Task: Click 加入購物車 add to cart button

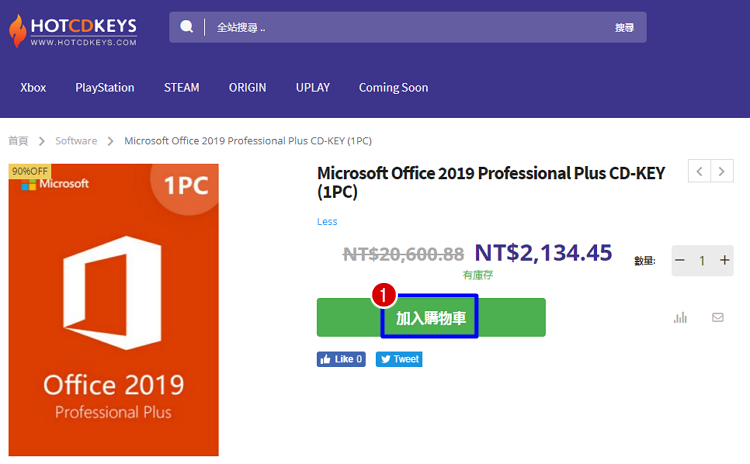Action: coord(431,318)
